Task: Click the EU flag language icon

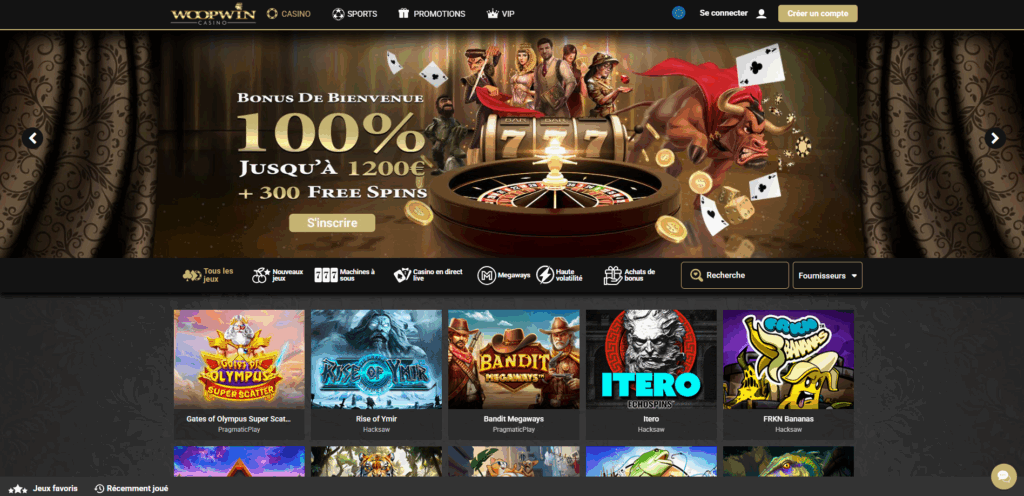Action: [x=679, y=13]
